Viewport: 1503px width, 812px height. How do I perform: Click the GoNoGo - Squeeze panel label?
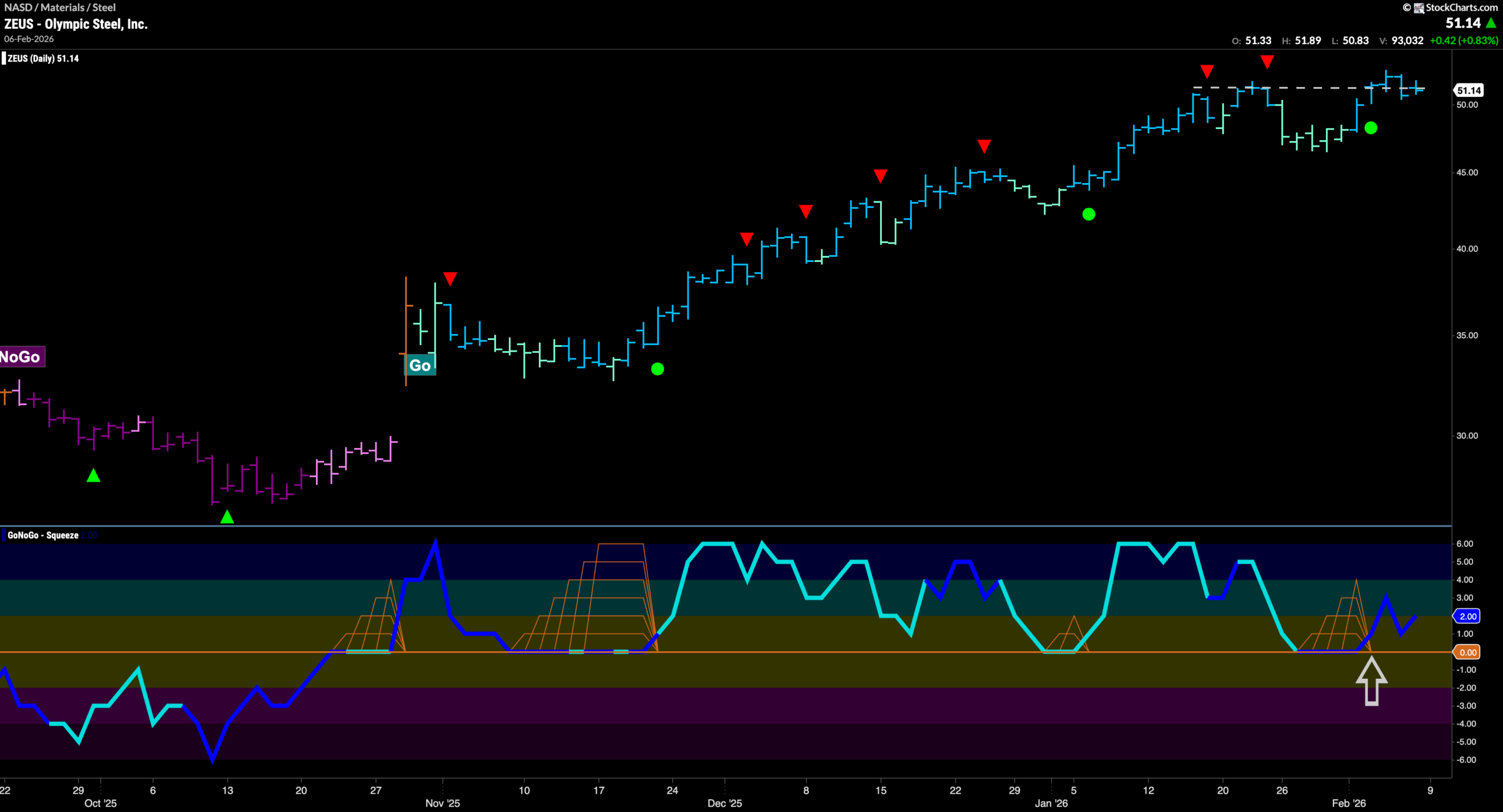point(43,535)
